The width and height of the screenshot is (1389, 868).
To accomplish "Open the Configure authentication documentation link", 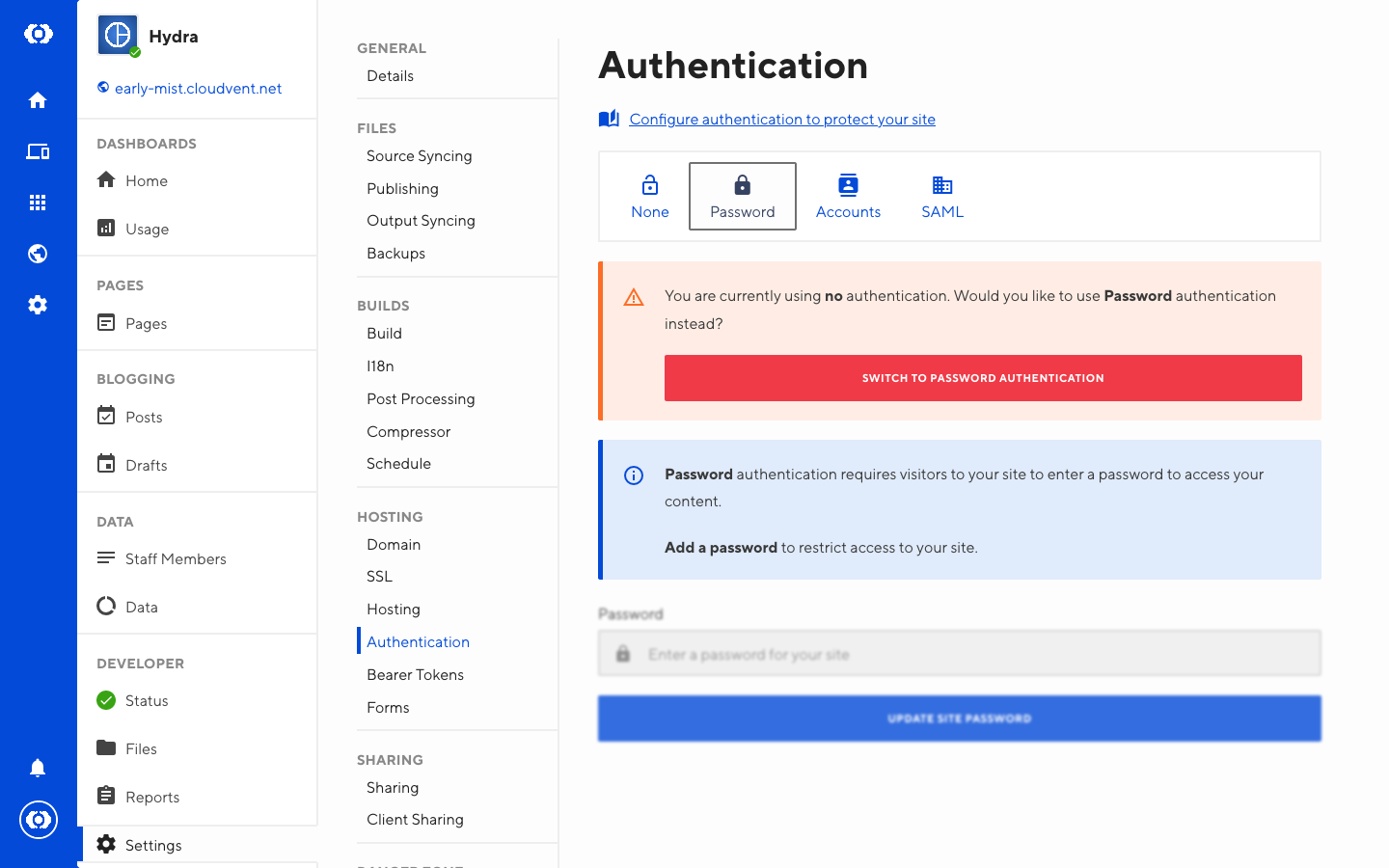I will coord(782,120).
